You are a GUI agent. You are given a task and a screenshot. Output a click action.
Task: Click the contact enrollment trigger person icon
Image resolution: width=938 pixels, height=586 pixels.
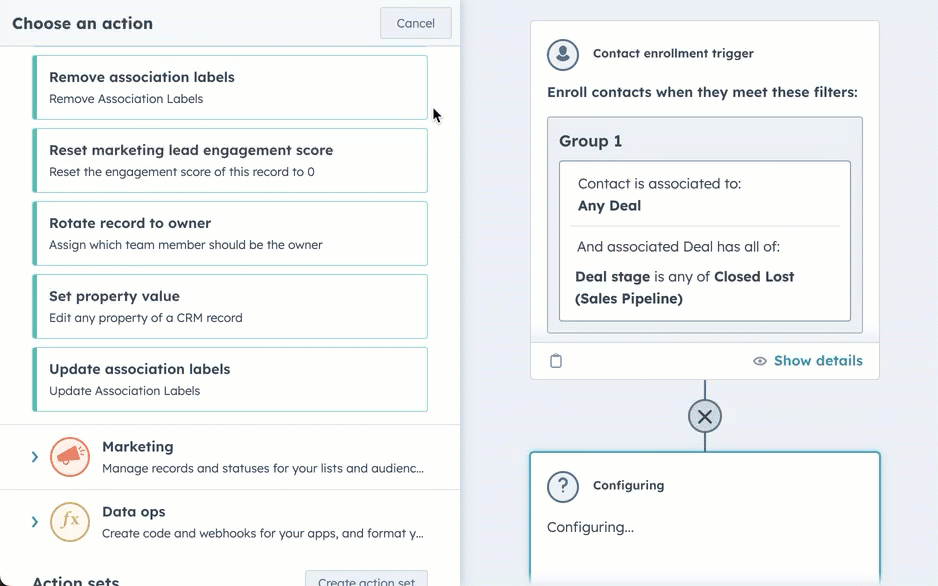click(563, 54)
